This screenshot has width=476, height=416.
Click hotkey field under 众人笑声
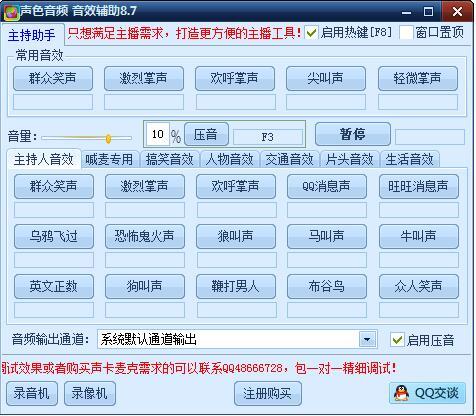(x=419, y=310)
